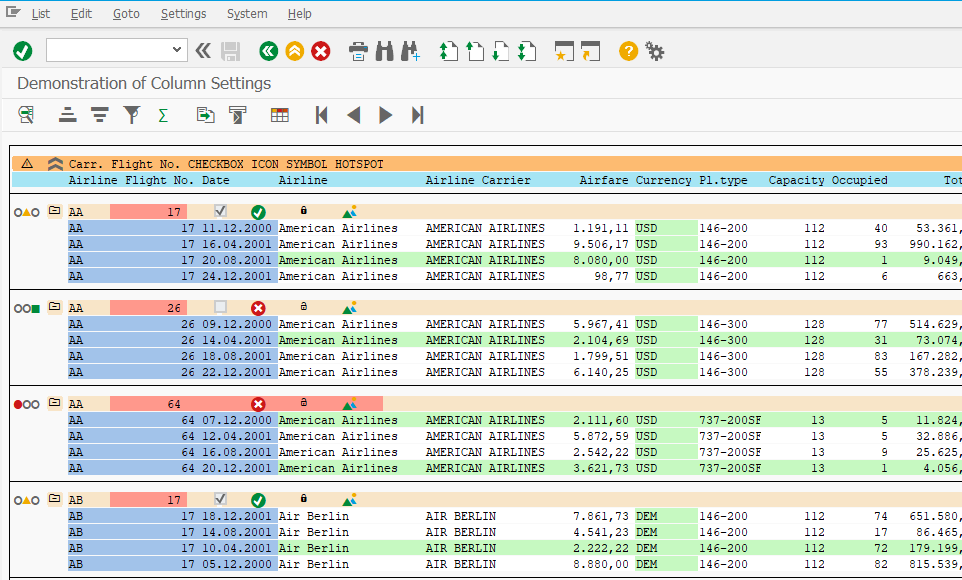This screenshot has width=962, height=580.
Task: Click hotspot picture icon in AB 17 group
Action: click(x=350, y=500)
